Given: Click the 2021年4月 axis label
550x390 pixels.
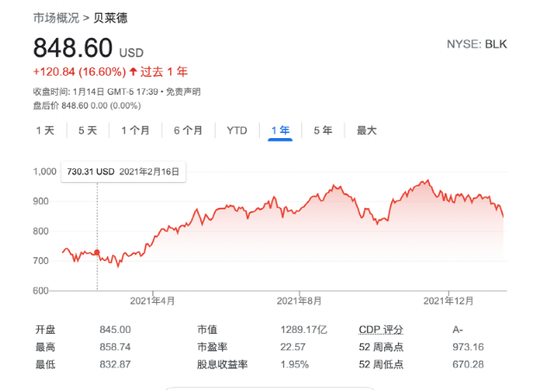Looking at the screenshot, I should (152, 301).
